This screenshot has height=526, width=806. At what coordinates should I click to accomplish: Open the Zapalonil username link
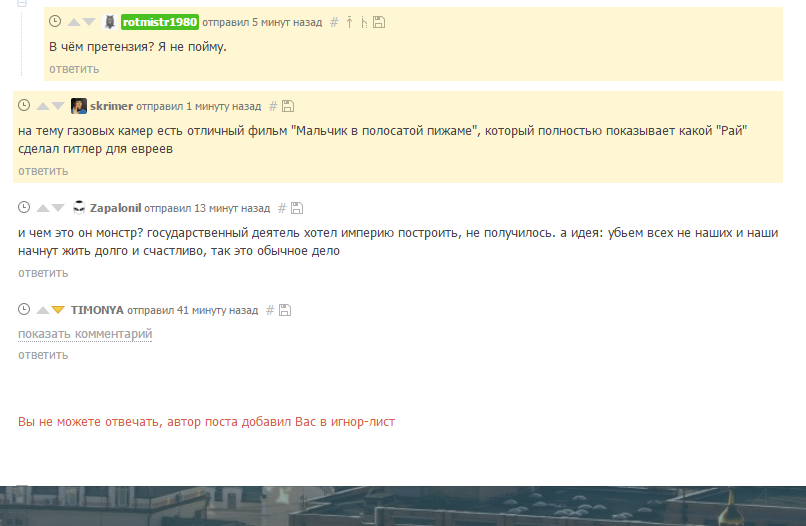point(116,208)
